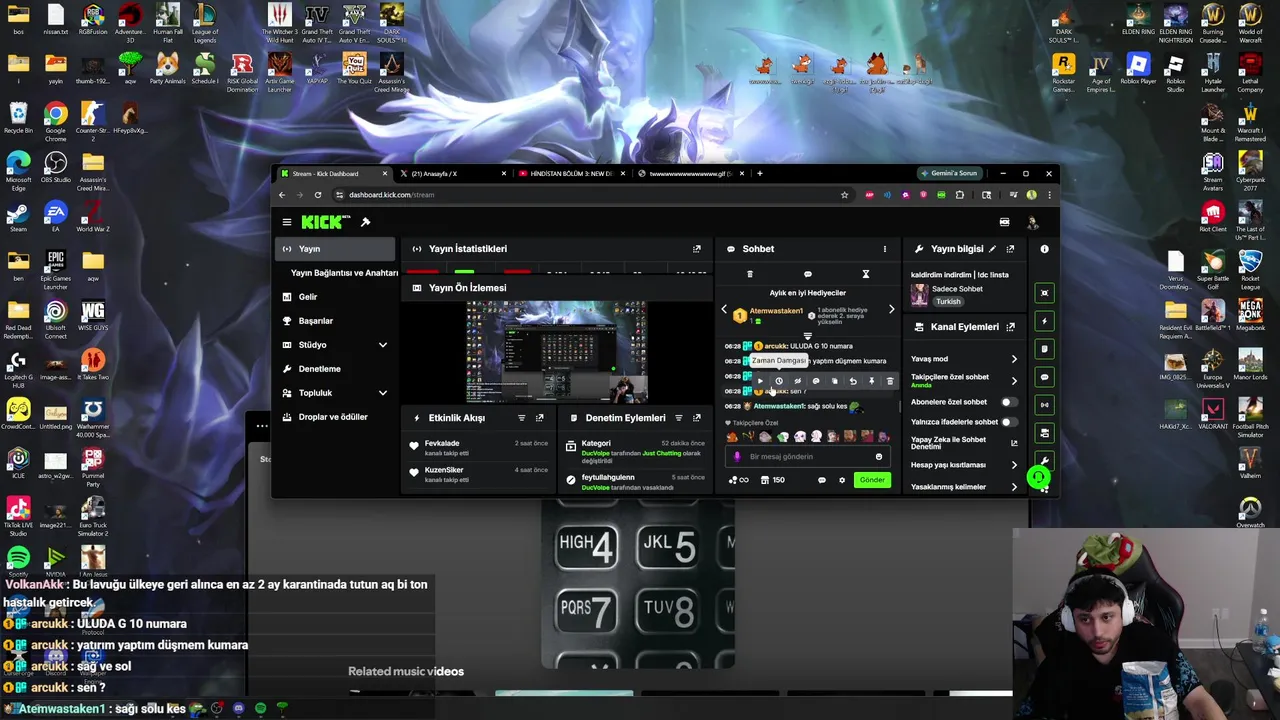Expand the Topluluk sidebar section
1280x720 pixels.
point(382,393)
